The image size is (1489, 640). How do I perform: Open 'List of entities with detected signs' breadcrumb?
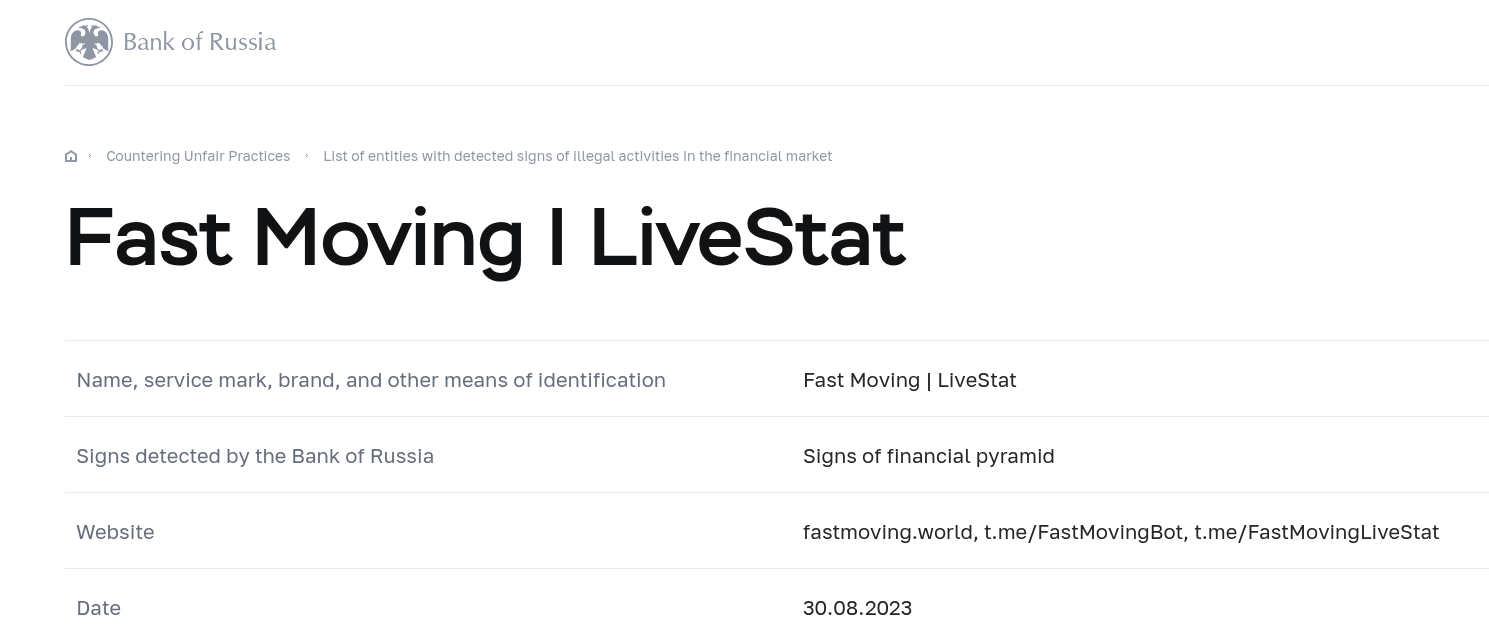click(577, 156)
